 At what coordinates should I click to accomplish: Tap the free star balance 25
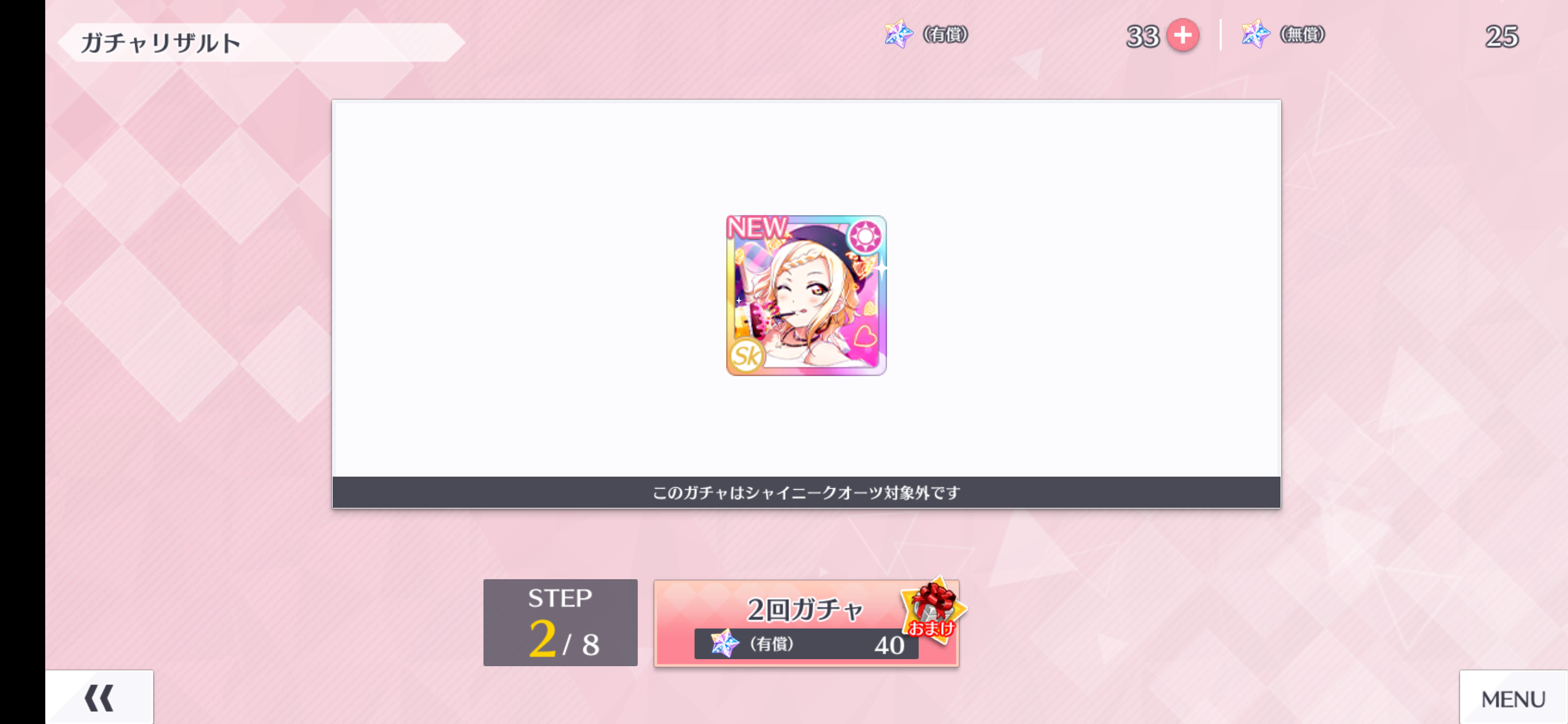point(1501,37)
